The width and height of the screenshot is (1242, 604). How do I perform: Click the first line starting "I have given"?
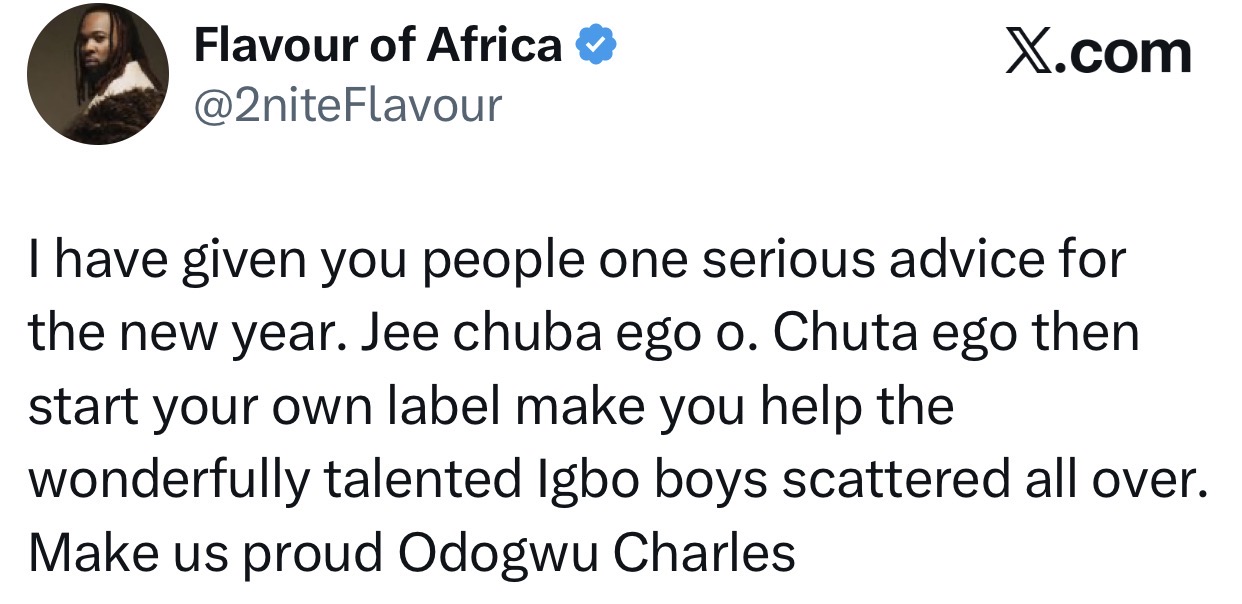(577, 262)
